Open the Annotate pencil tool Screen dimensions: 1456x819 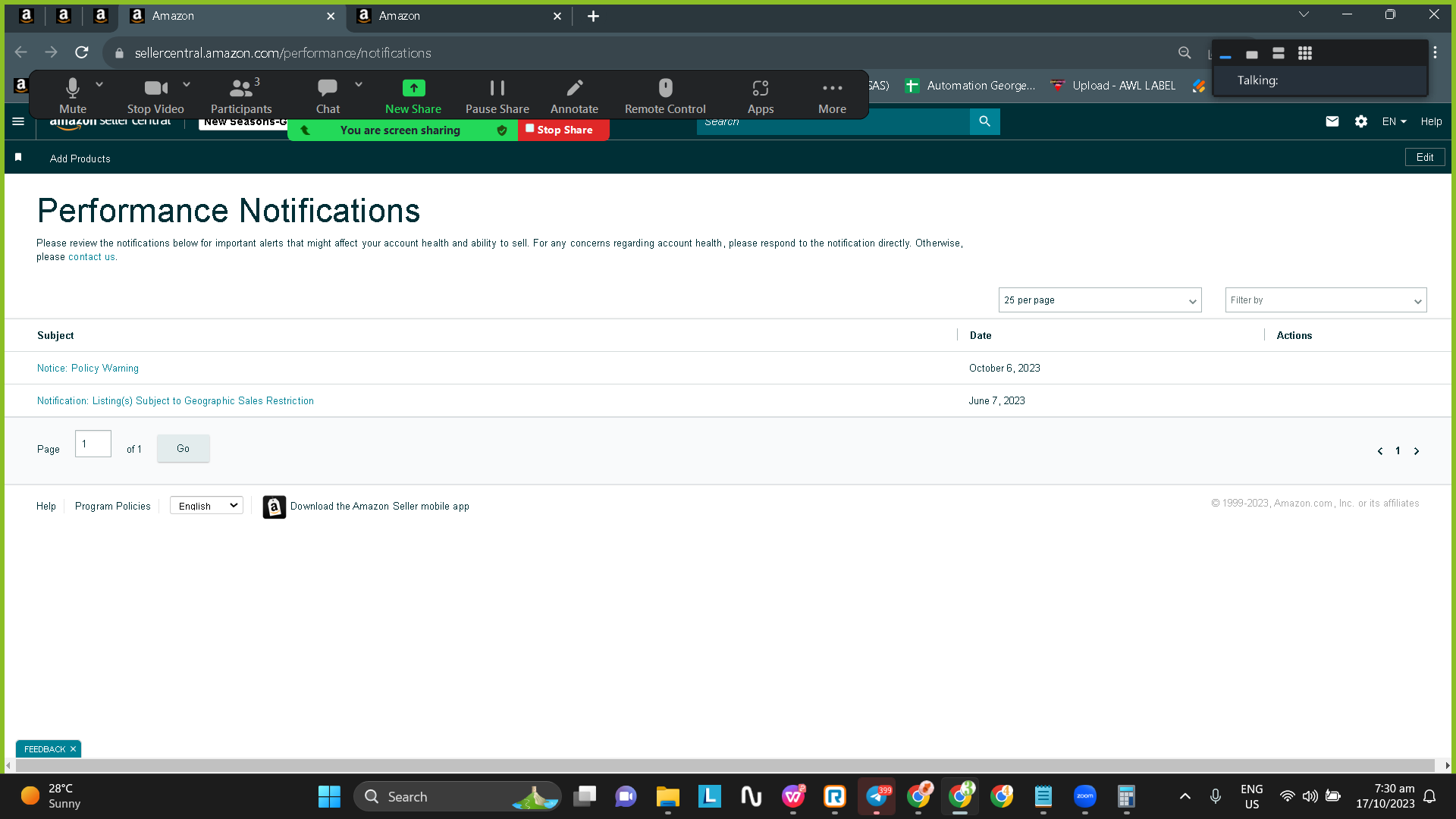pos(574,96)
